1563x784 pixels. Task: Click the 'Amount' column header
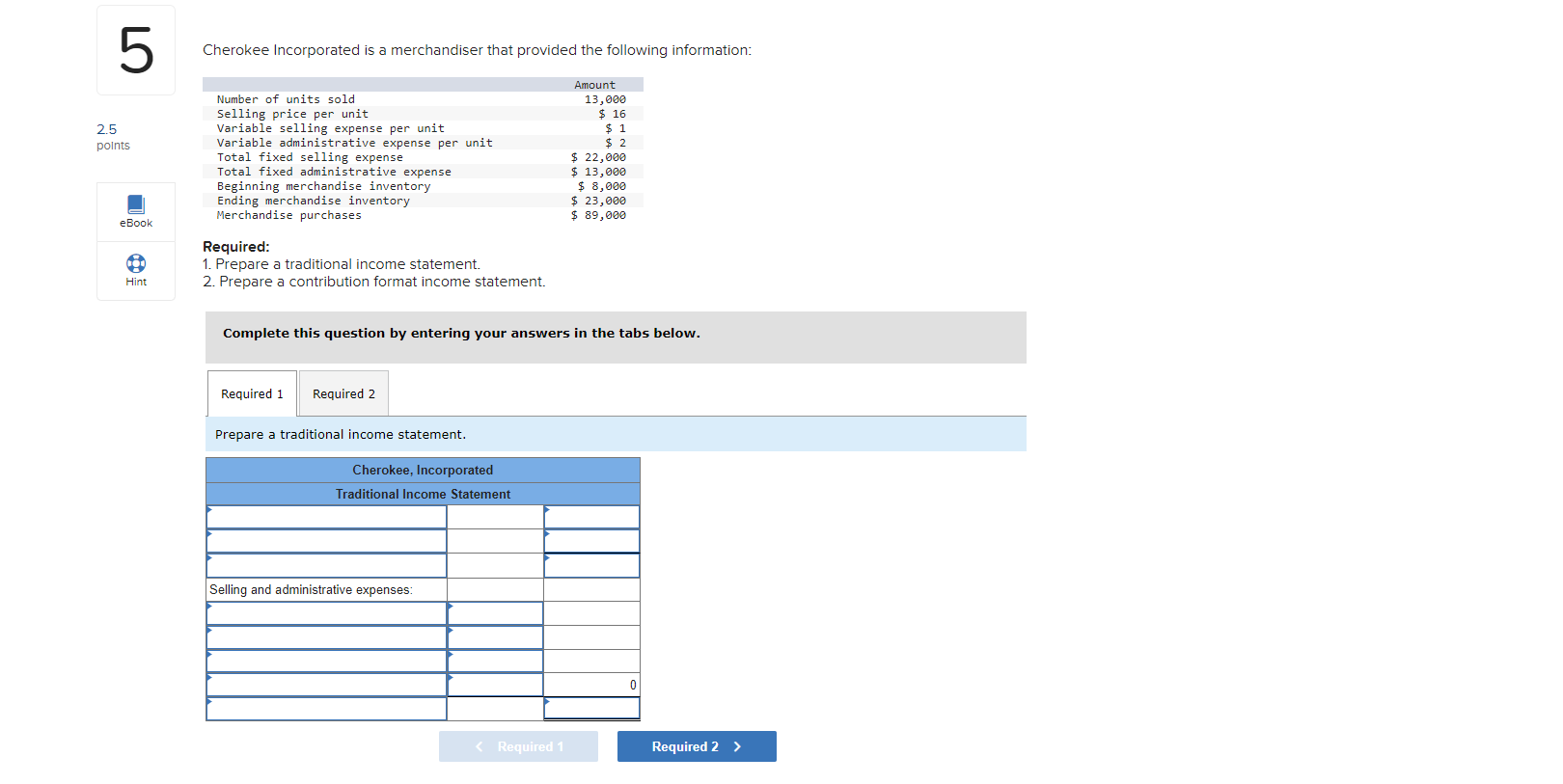(x=595, y=85)
